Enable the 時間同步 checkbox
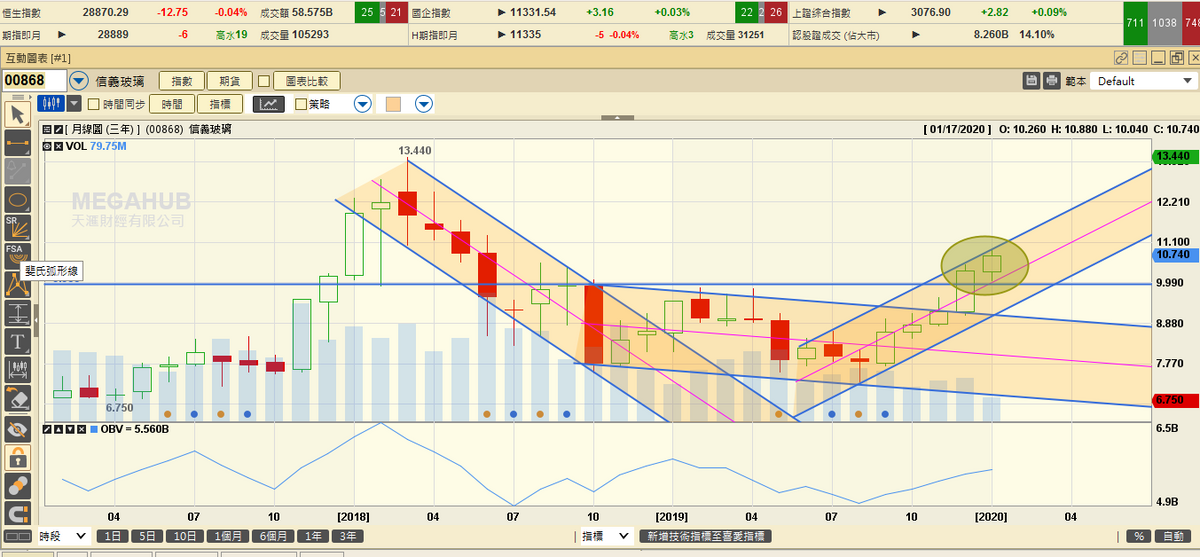 click(x=94, y=103)
